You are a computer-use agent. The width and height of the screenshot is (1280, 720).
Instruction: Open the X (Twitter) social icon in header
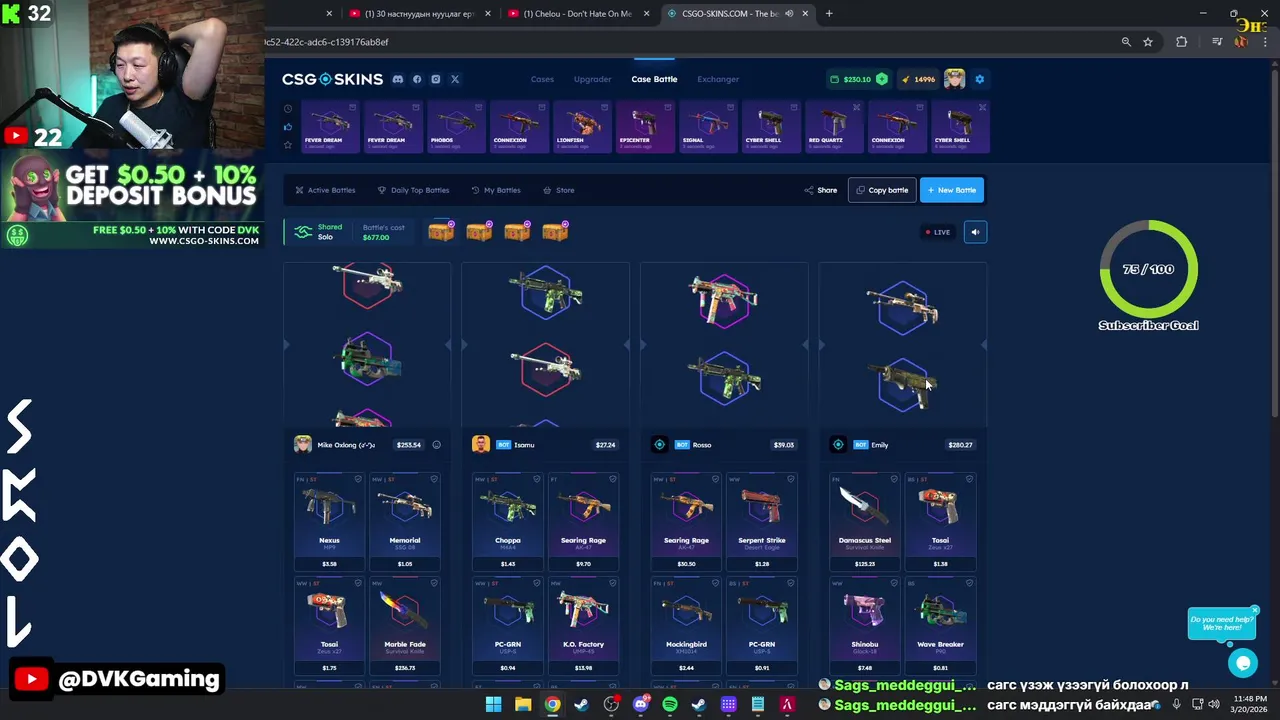pos(455,79)
